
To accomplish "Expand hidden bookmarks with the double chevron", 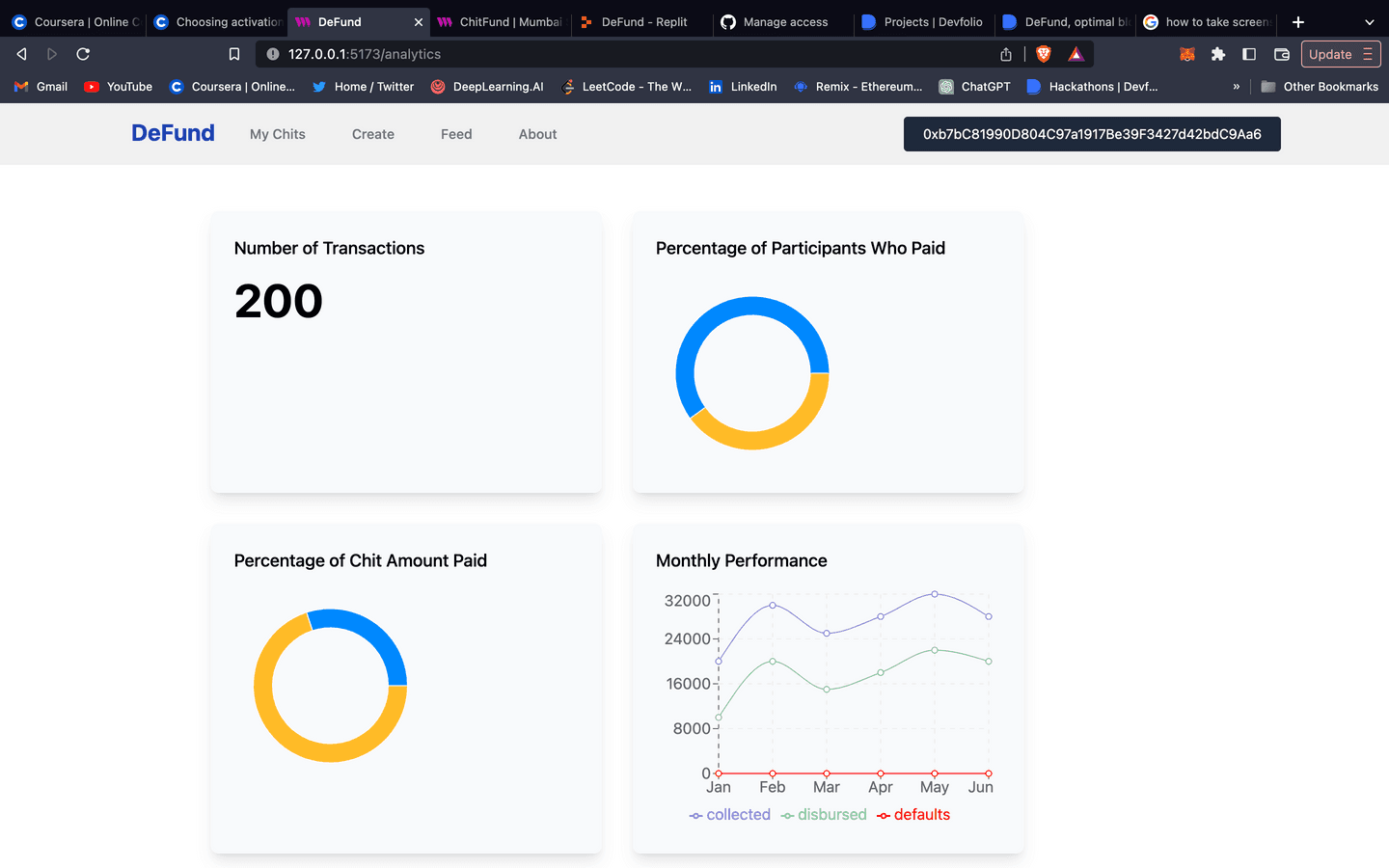I will [1236, 87].
